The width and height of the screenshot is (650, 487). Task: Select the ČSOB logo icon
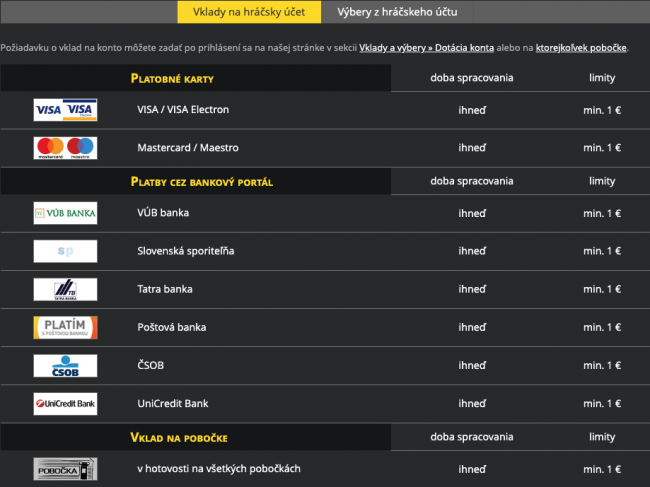[x=65, y=366]
